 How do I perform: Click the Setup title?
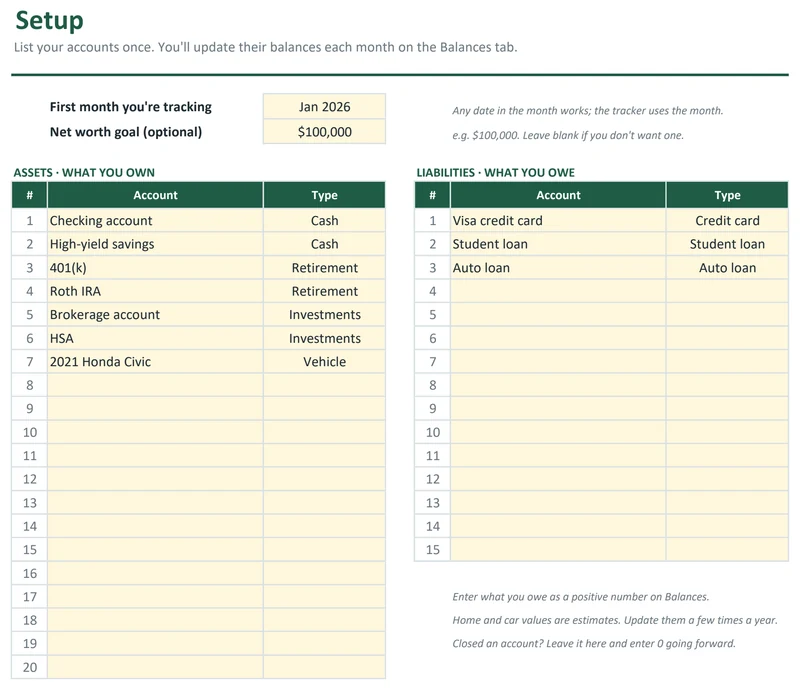point(49,21)
